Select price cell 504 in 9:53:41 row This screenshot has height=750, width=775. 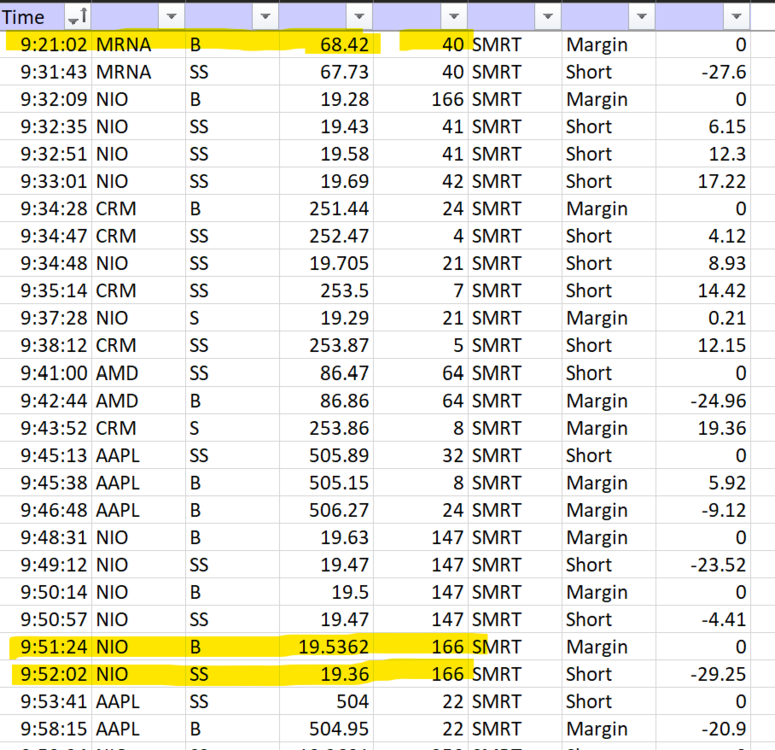(x=326, y=702)
